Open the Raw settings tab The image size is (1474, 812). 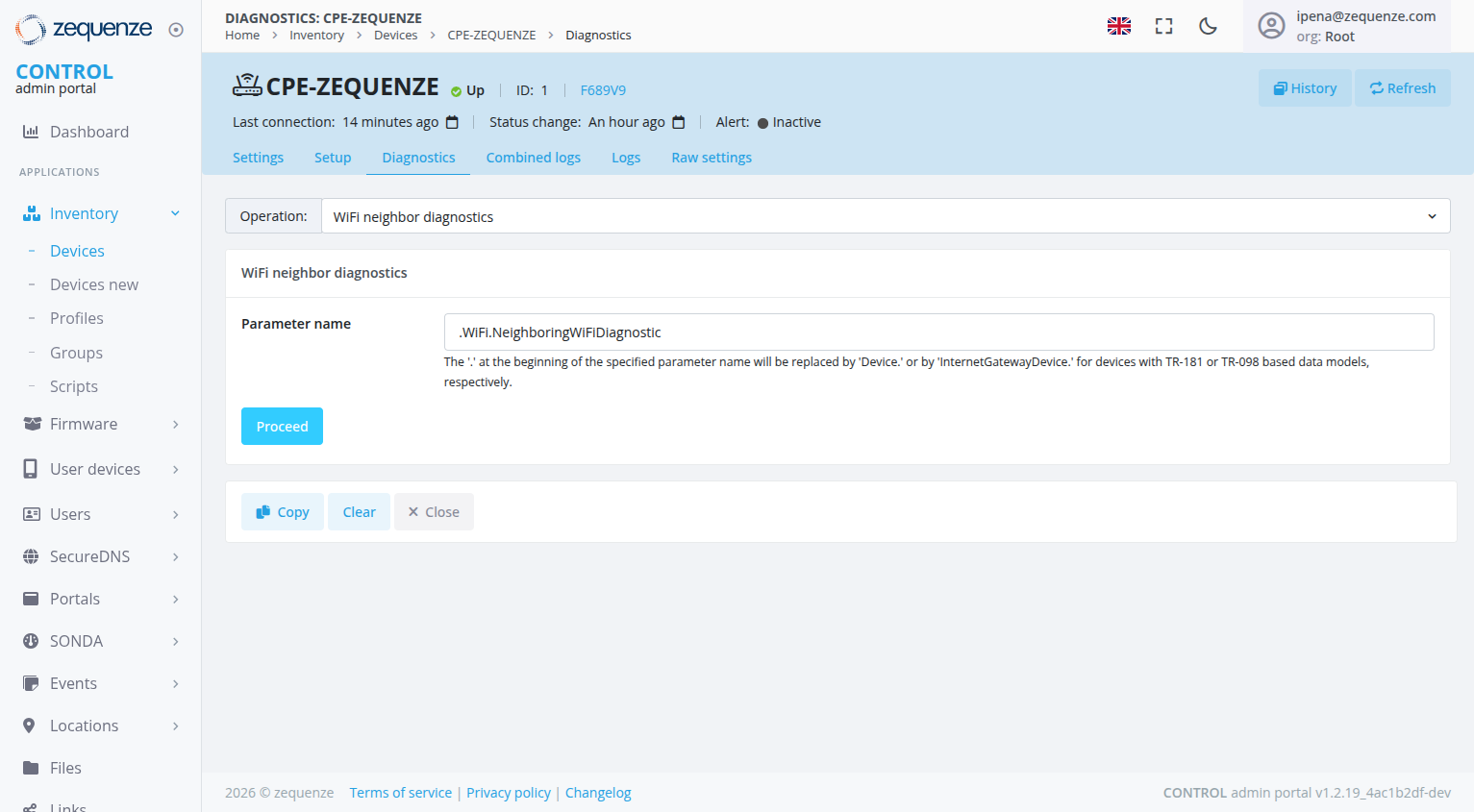pyautogui.click(x=711, y=158)
